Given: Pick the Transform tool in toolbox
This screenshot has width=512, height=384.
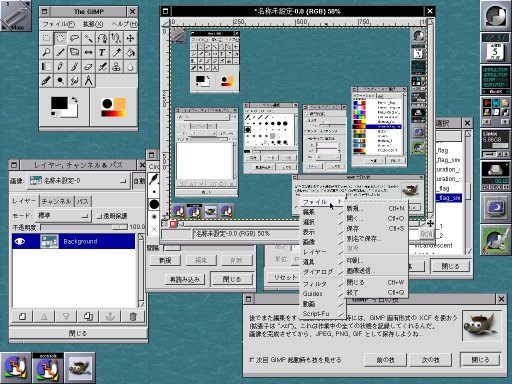Looking at the screenshot, I should (x=74, y=52).
